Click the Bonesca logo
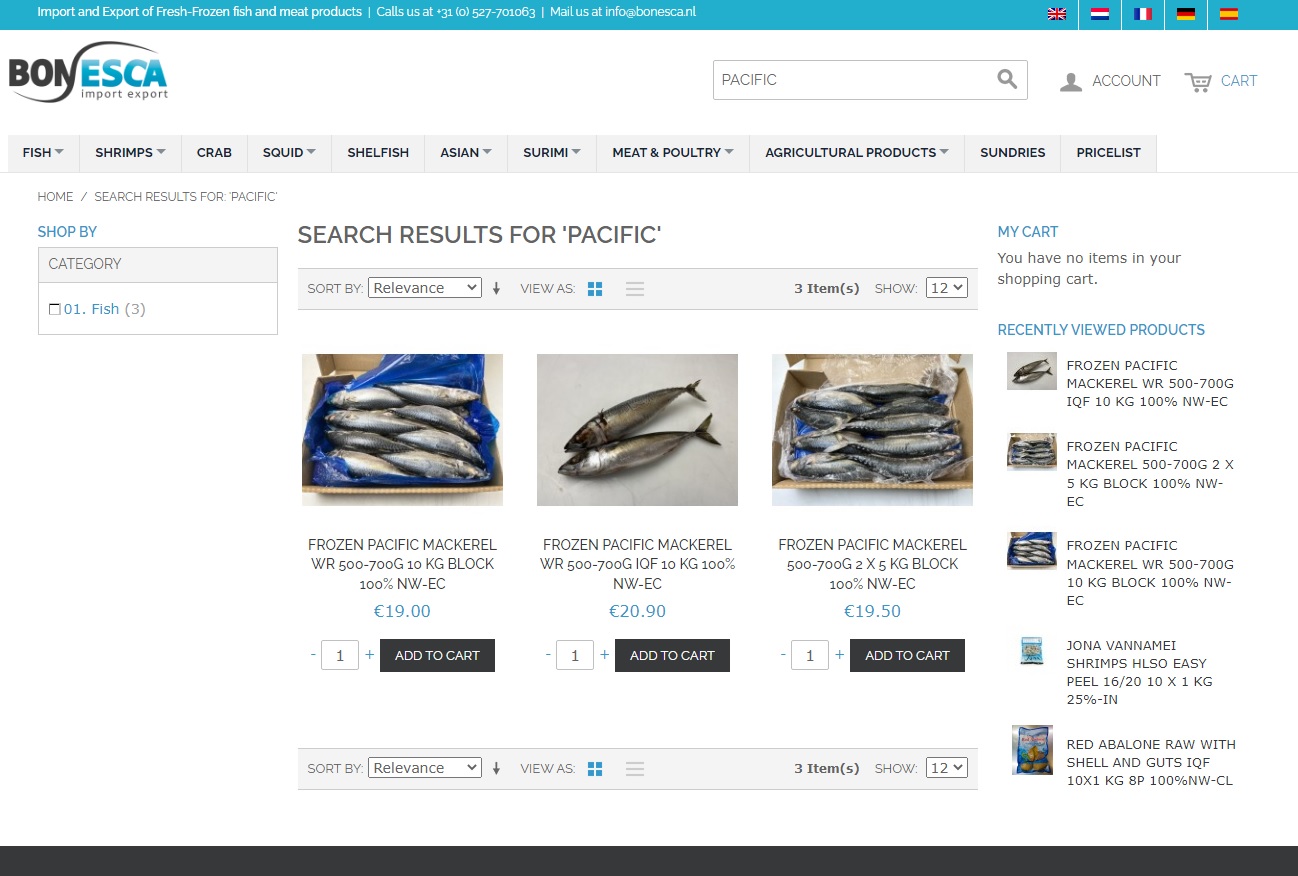Image resolution: width=1298 pixels, height=876 pixels. 88,72
